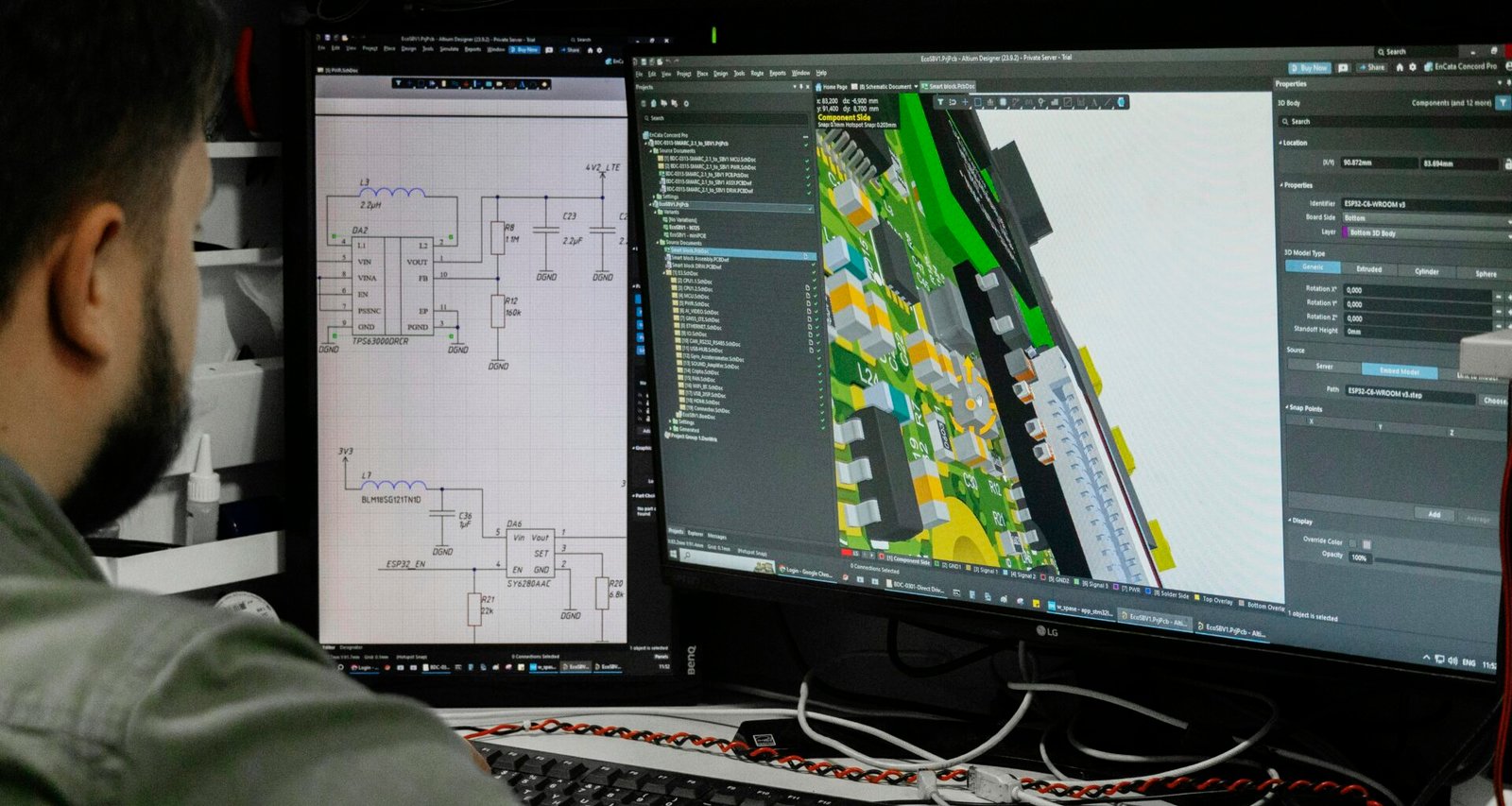Click the refresh icon in Projects panel toolbar
Screen dimensions: 1512x806
(x=686, y=103)
